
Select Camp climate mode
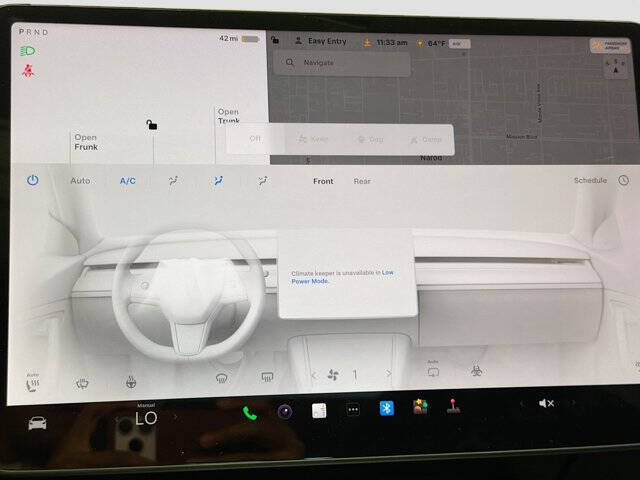pos(427,140)
